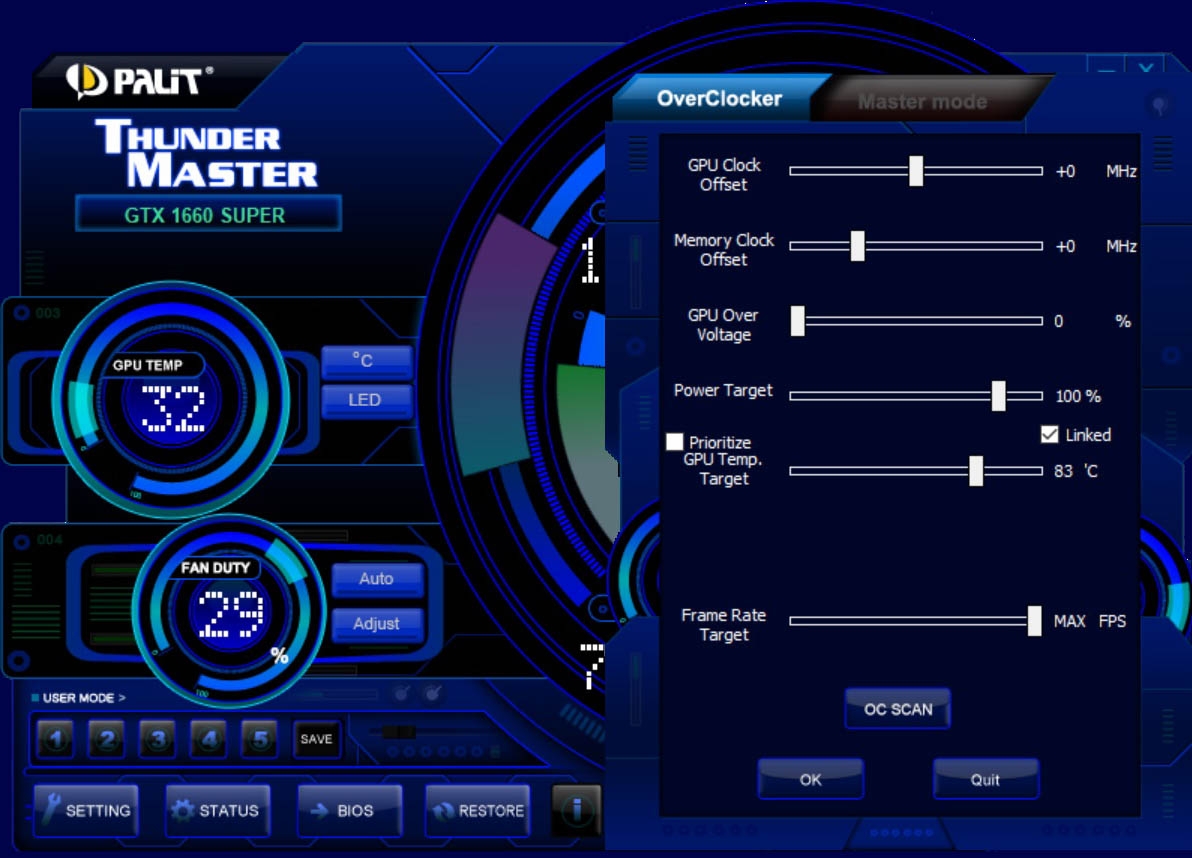Click the RESTORE button
This screenshot has height=858, width=1192.
pos(477,810)
